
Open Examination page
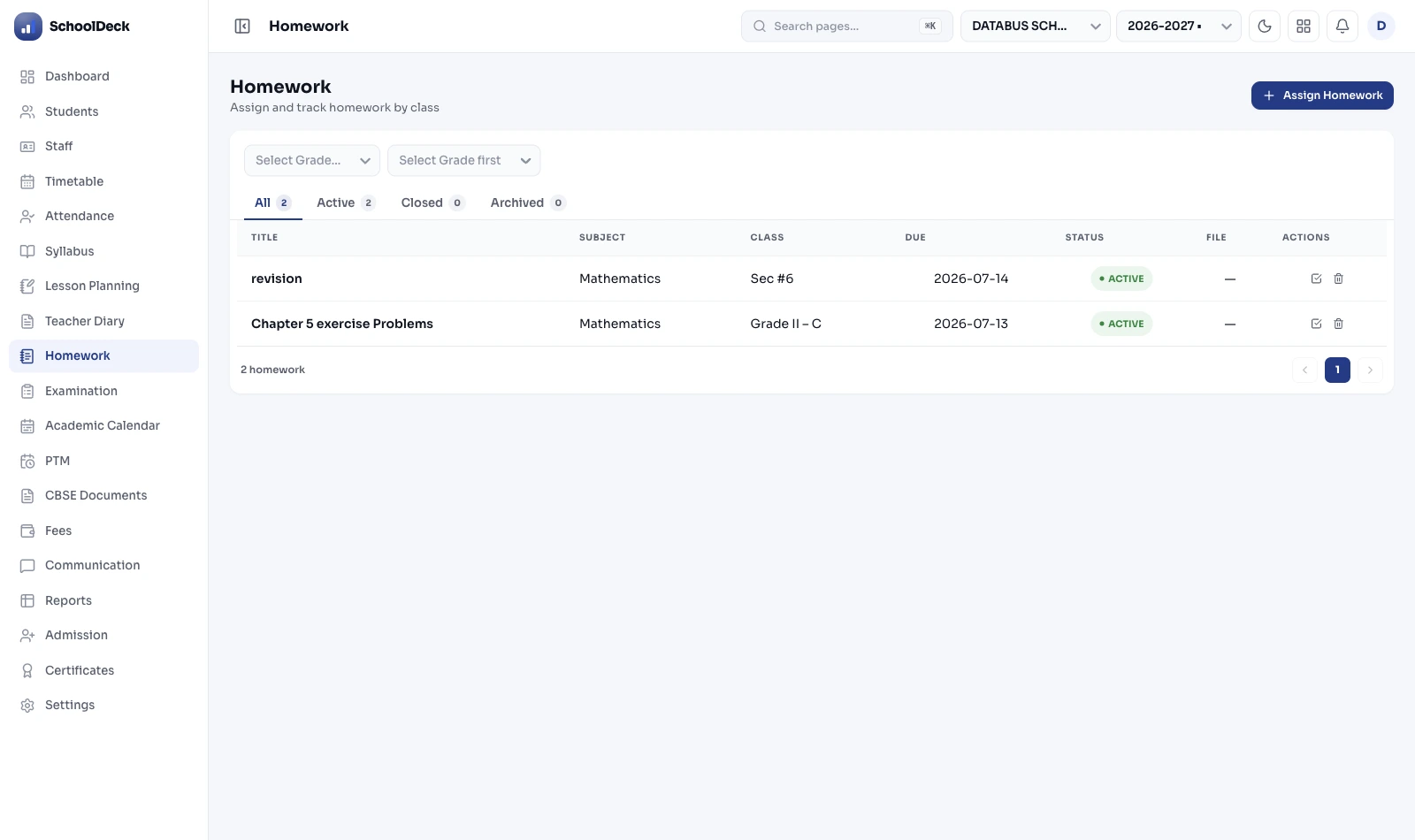pos(103,391)
